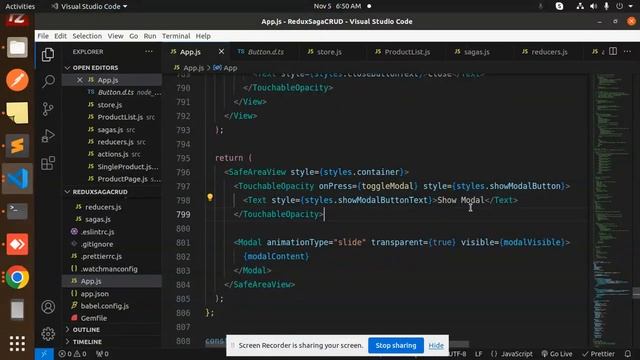This screenshot has height=360, width=640.
Task: Open .eslintrc.js in file tree
Action: point(97,232)
